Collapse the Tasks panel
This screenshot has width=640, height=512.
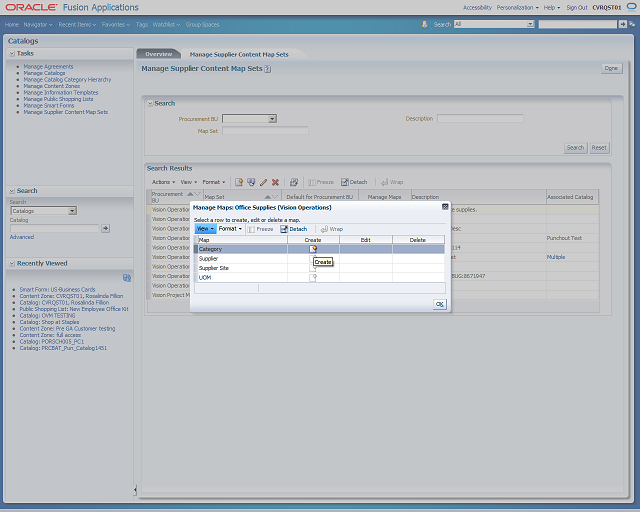tap(12, 53)
